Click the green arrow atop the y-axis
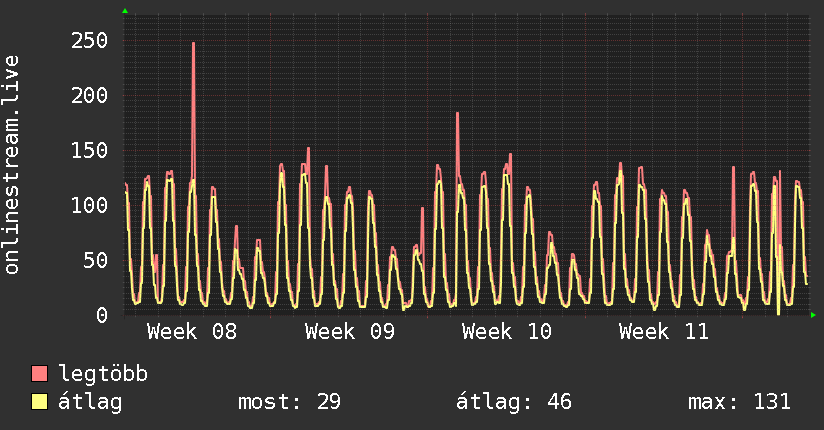This screenshot has height=430, width=824. [x=125, y=11]
